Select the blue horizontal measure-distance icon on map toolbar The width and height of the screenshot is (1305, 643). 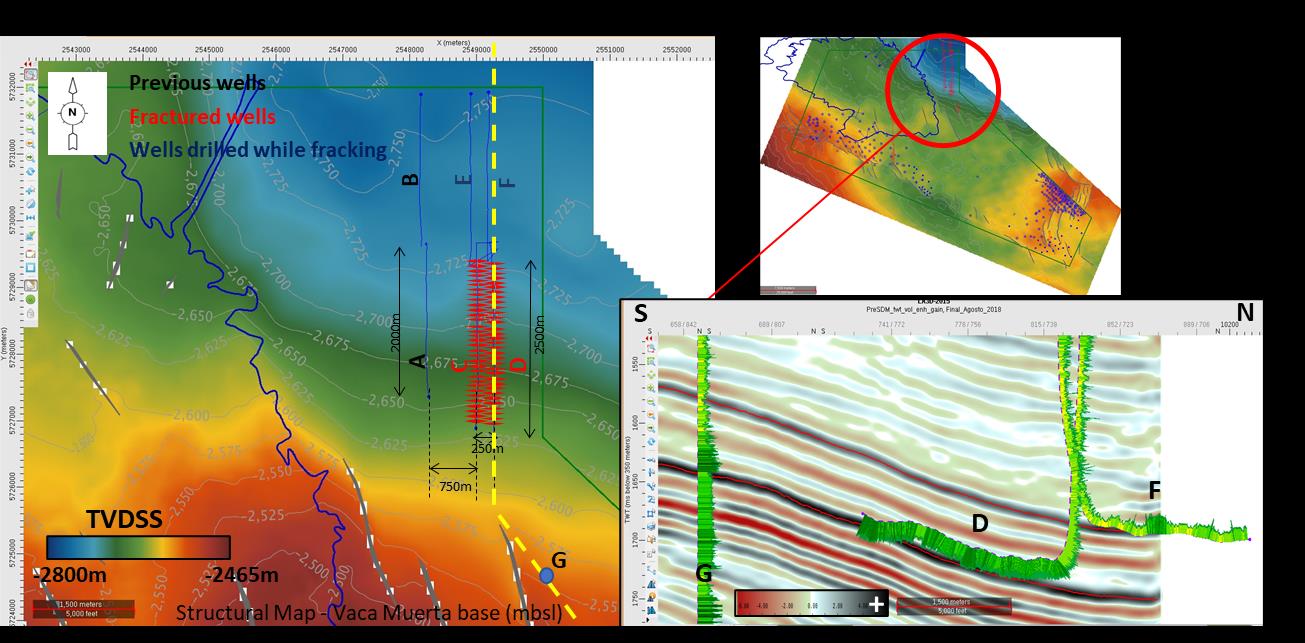(30, 217)
